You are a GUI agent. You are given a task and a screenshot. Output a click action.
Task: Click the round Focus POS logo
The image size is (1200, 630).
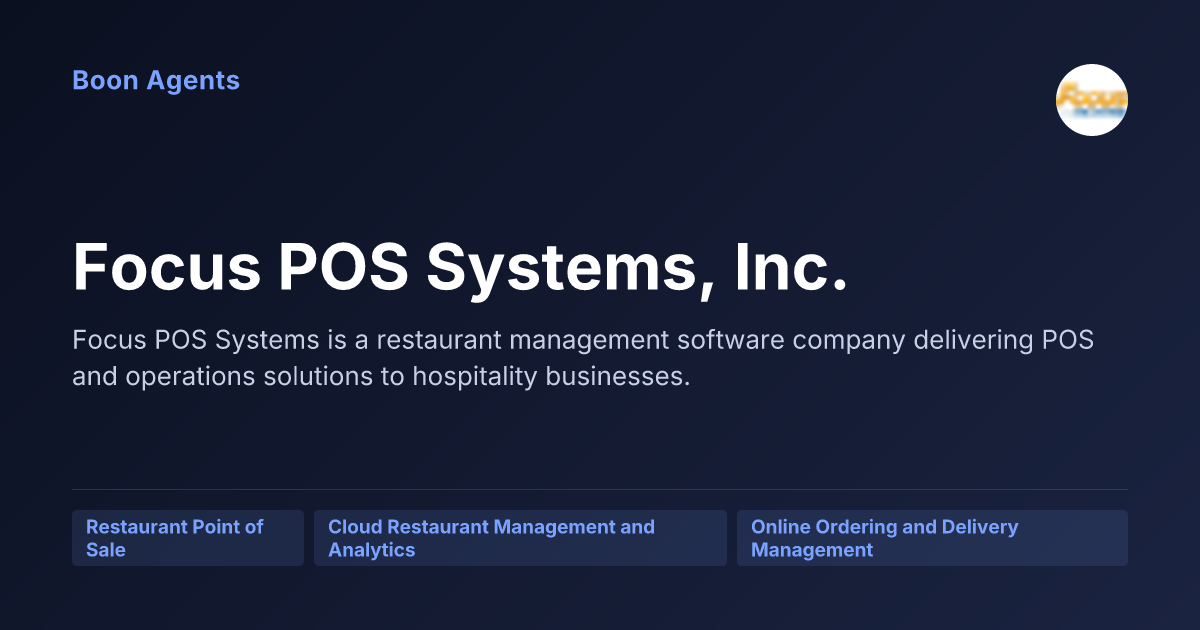tap(1092, 100)
